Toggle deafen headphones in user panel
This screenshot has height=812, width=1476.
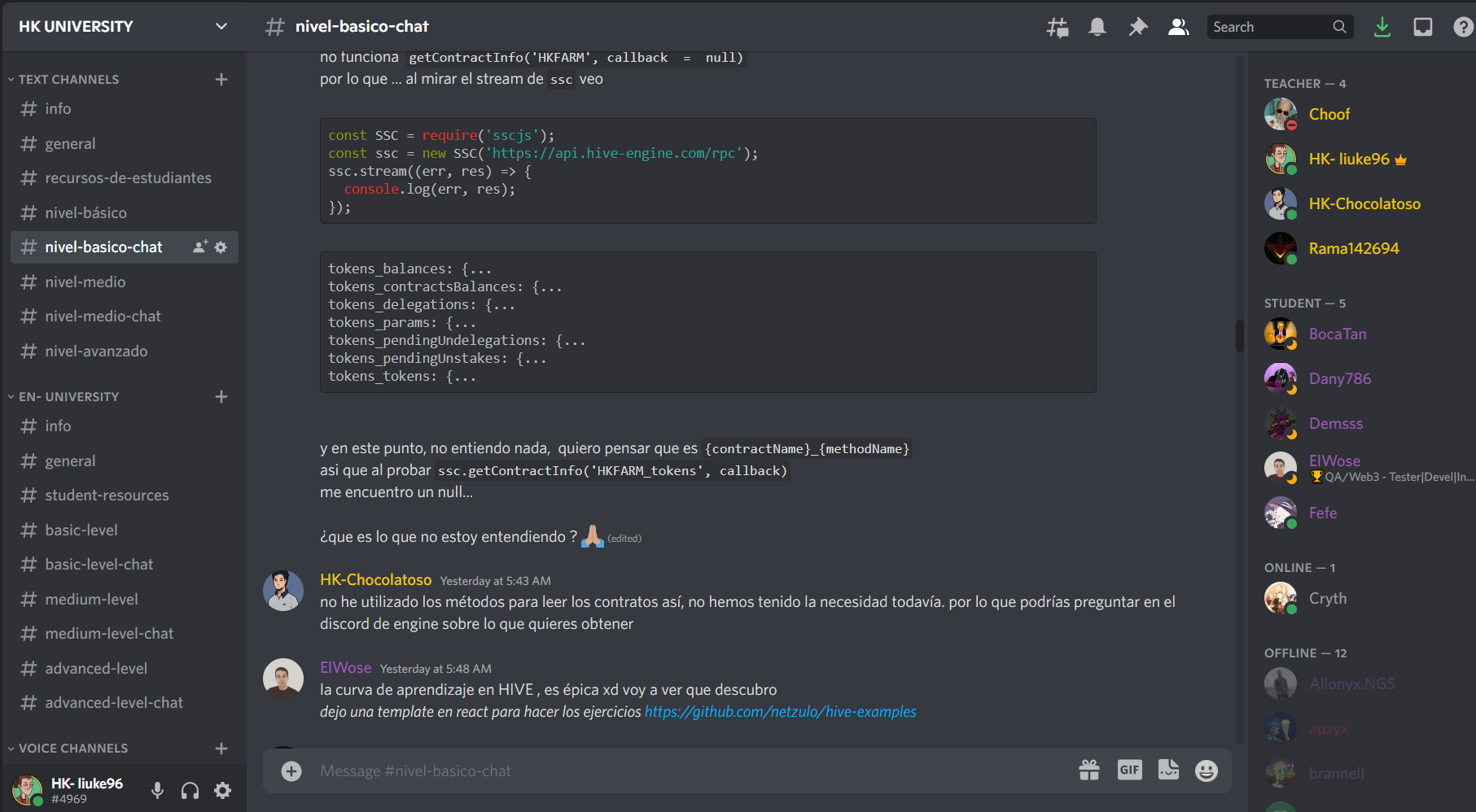(190, 790)
